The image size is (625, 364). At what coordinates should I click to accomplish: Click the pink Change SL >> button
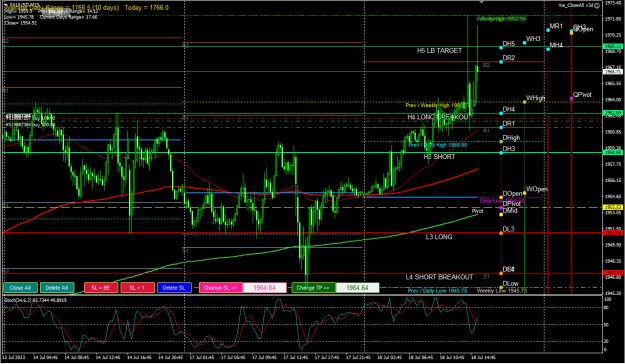221,288
